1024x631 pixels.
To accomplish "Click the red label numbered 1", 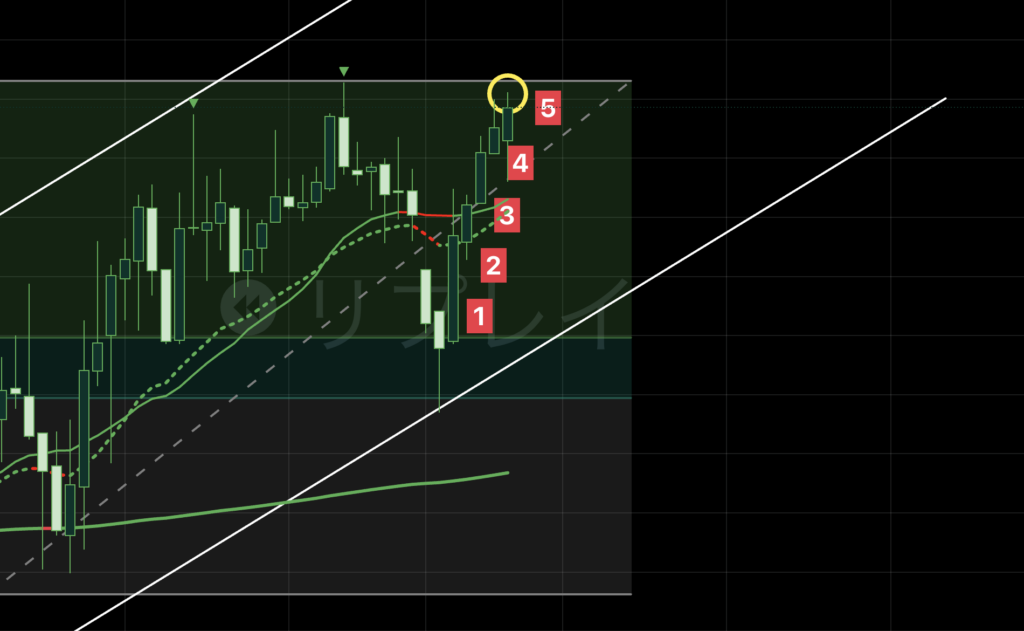I will click(x=479, y=316).
